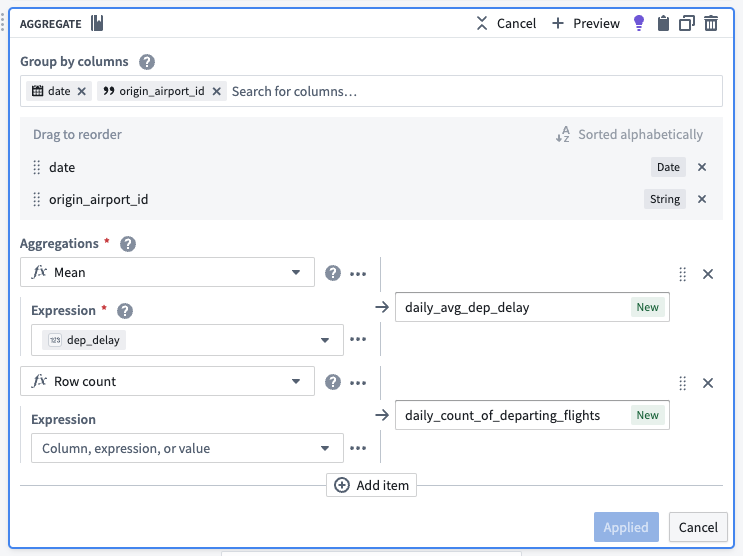
Task: Click the bookmark icon next to AGGREGATE title
Action: tap(97, 23)
